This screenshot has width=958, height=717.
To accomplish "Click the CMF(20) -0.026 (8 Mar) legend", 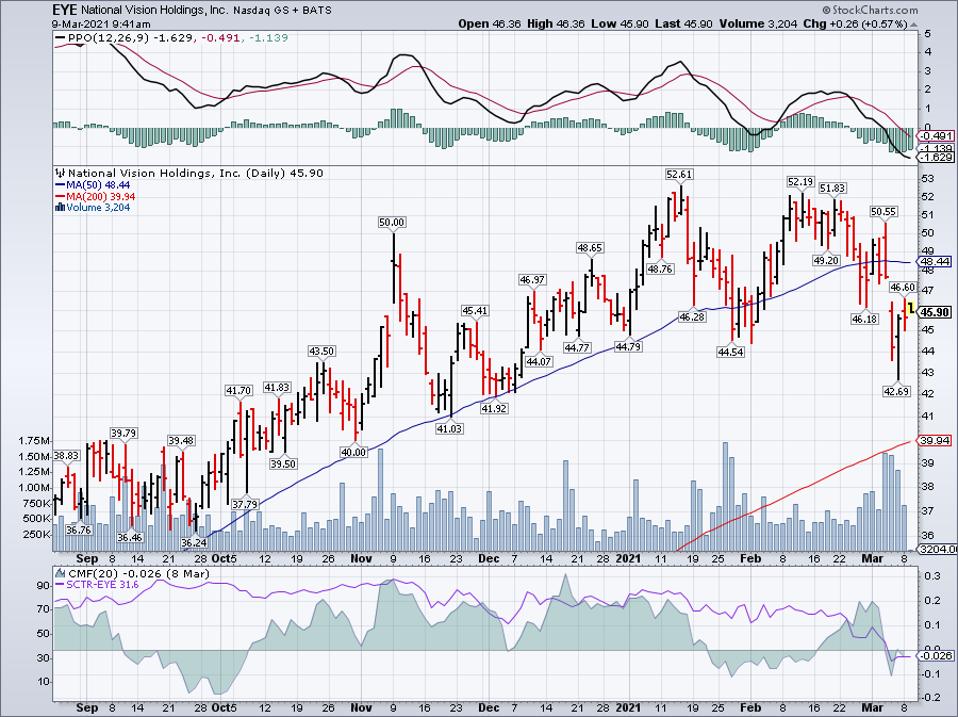I will 139,574.
